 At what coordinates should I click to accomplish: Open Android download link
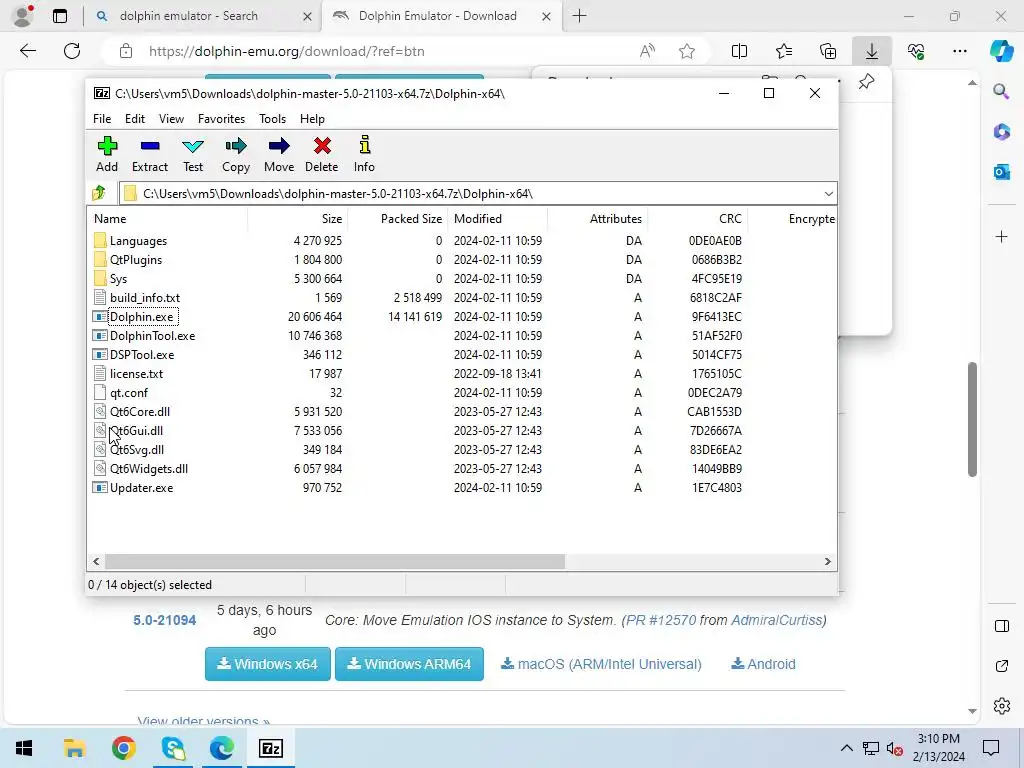763,664
